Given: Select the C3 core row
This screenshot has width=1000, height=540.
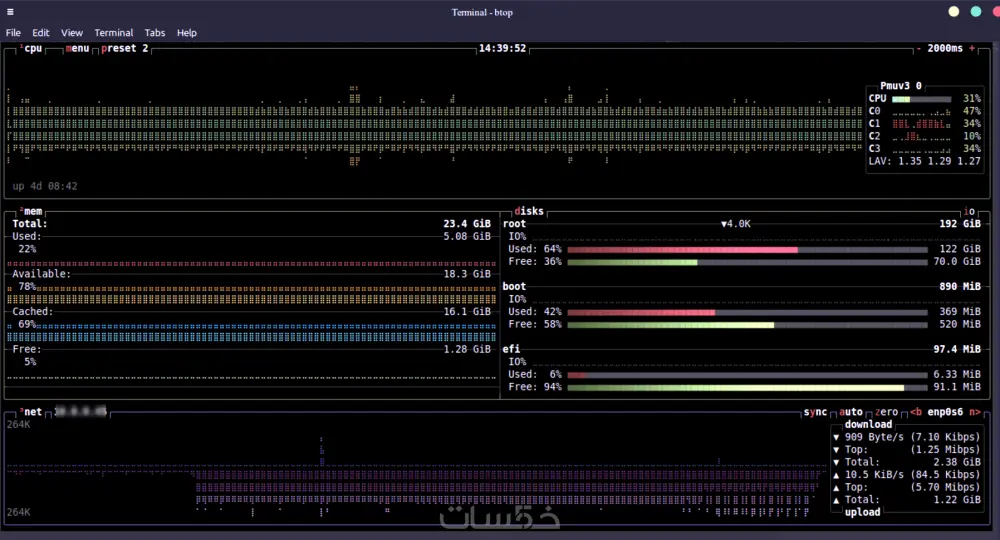Looking at the screenshot, I should (x=925, y=149).
